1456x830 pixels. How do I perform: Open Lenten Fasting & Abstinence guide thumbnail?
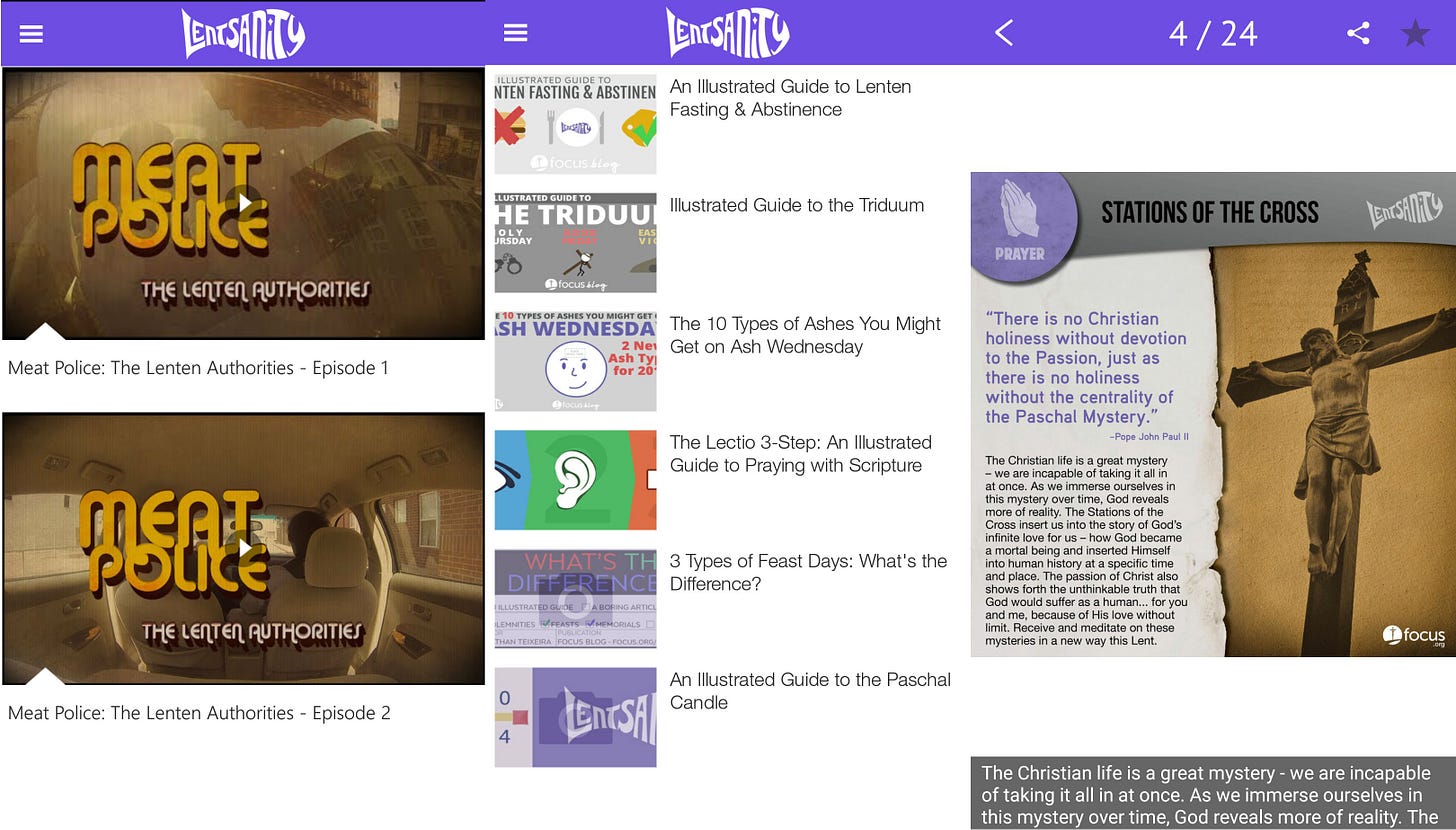[576, 124]
